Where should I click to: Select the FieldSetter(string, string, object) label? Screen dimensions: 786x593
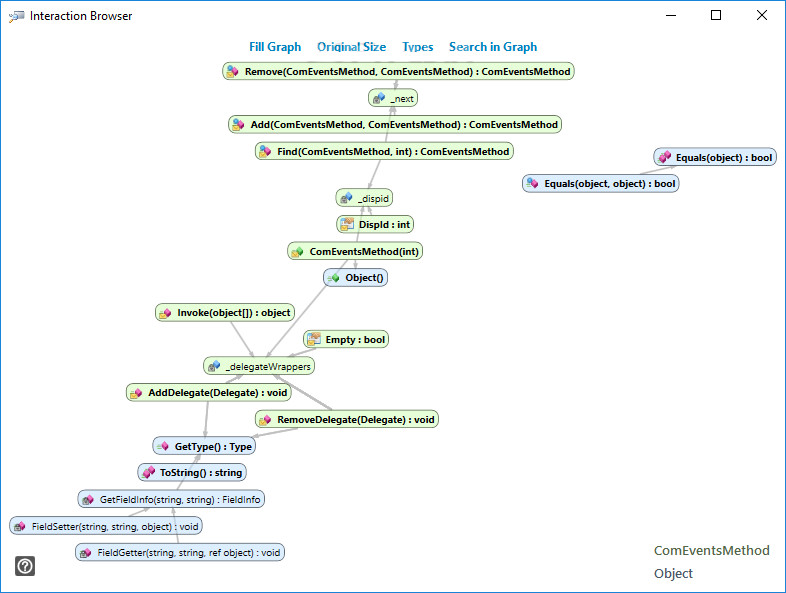pyautogui.click(x=115, y=527)
